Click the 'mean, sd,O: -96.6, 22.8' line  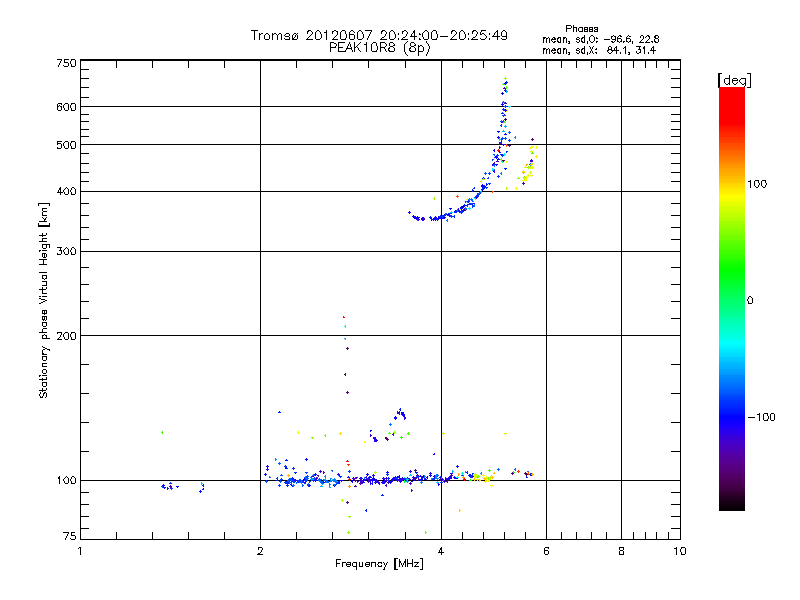pyautogui.click(x=601, y=39)
